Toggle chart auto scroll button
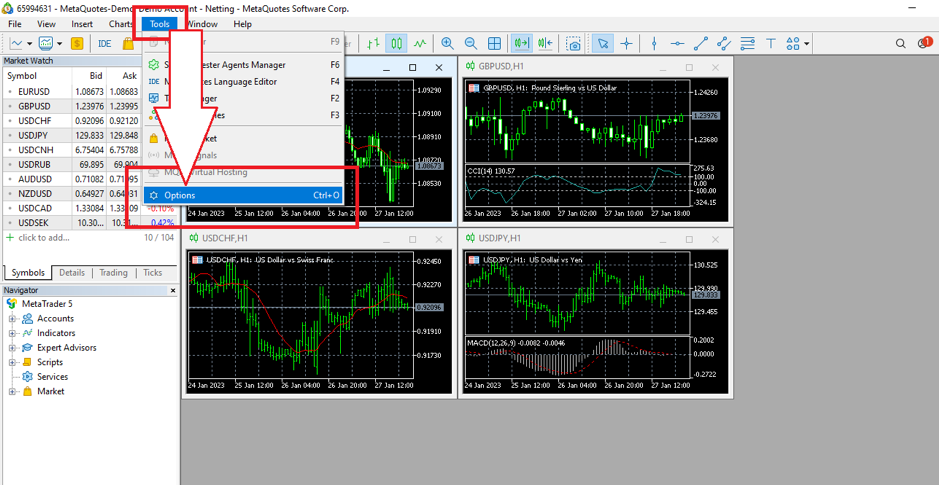The width and height of the screenshot is (939, 485). coord(521,44)
